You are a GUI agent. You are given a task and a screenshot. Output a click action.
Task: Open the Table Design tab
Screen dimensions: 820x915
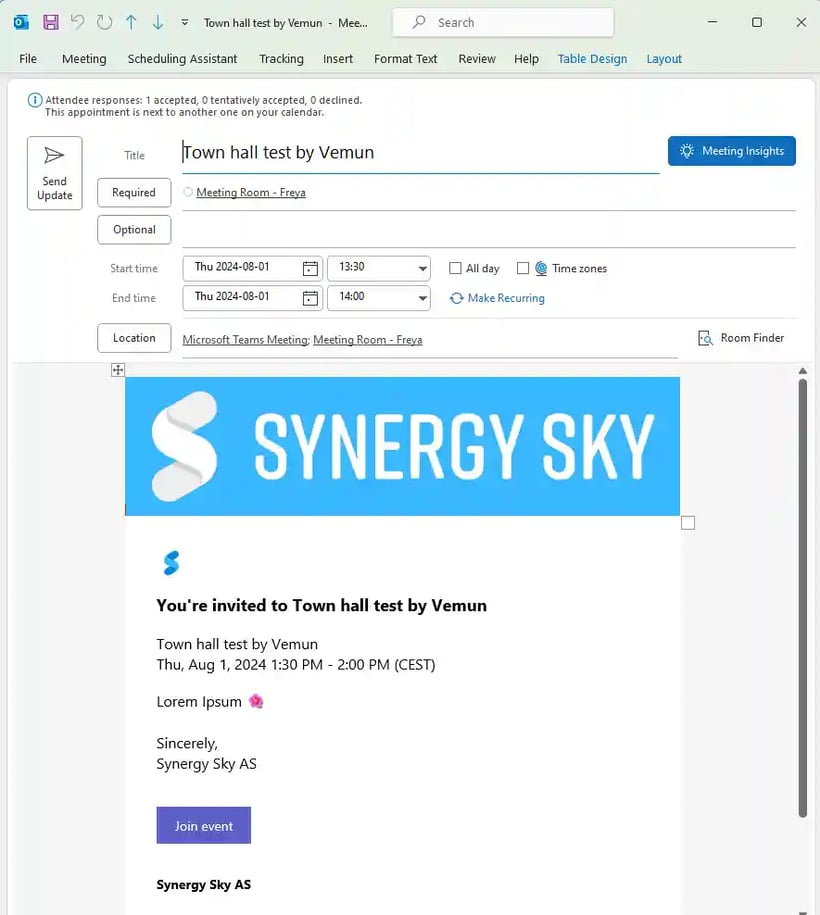tap(592, 59)
